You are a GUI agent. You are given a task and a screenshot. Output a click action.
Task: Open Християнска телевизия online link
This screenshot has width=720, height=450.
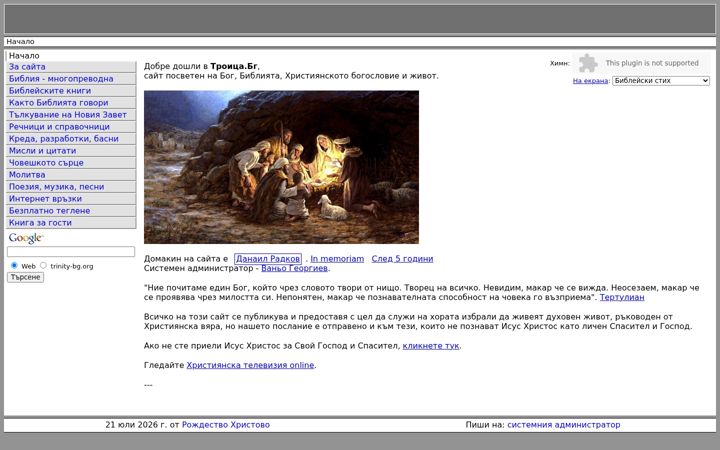(x=250, y=366)
